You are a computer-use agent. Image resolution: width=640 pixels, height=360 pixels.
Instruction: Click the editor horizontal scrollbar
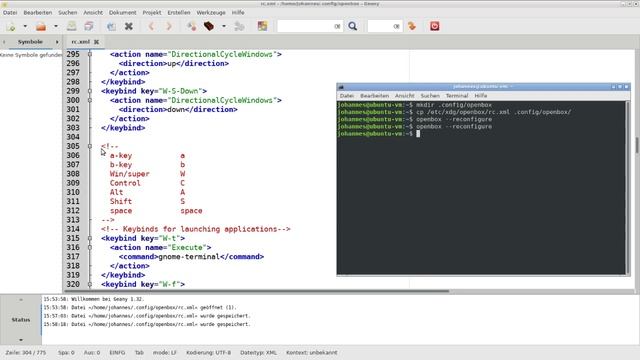tap(257, 291)
